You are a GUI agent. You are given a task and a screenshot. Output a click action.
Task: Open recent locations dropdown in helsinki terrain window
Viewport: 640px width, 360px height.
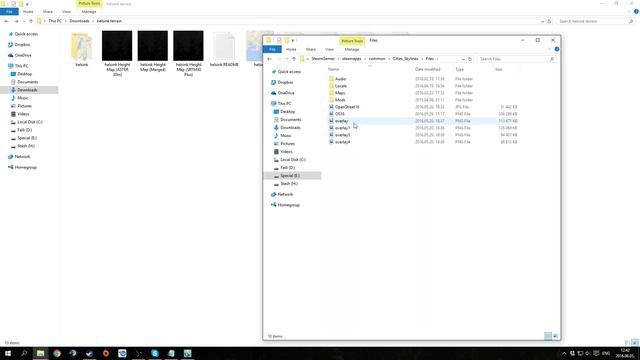coord(24,21)
